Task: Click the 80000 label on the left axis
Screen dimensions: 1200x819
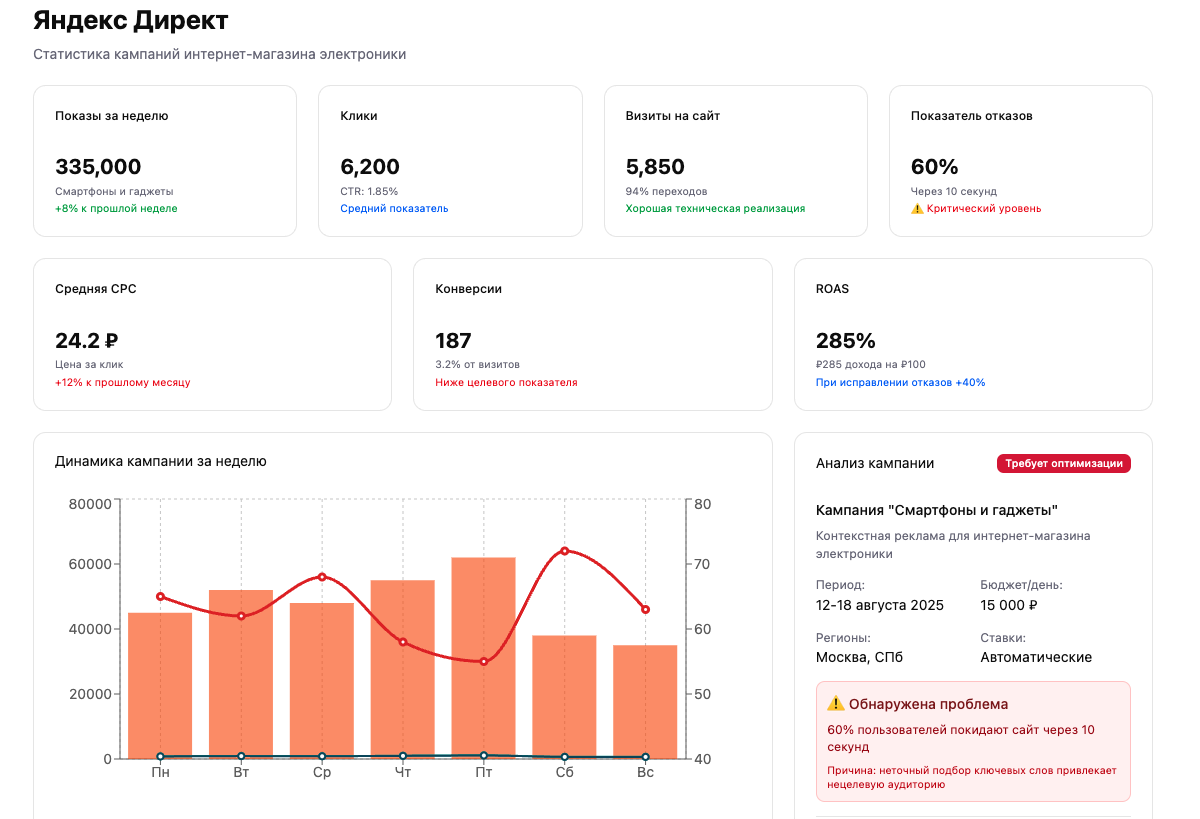Action: point(90,504)
